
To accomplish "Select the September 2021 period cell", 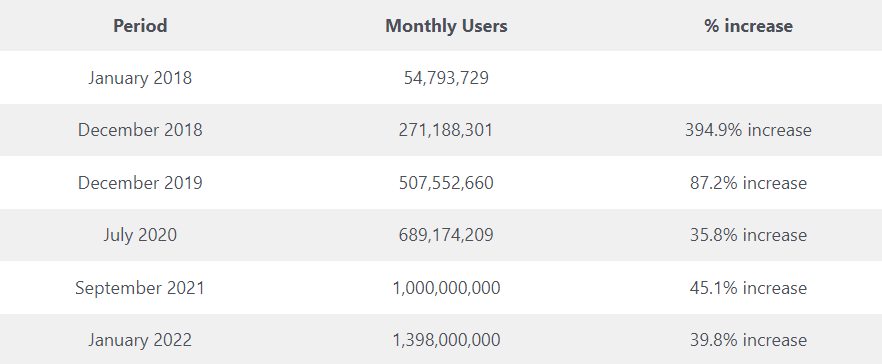I will point(140,287).
